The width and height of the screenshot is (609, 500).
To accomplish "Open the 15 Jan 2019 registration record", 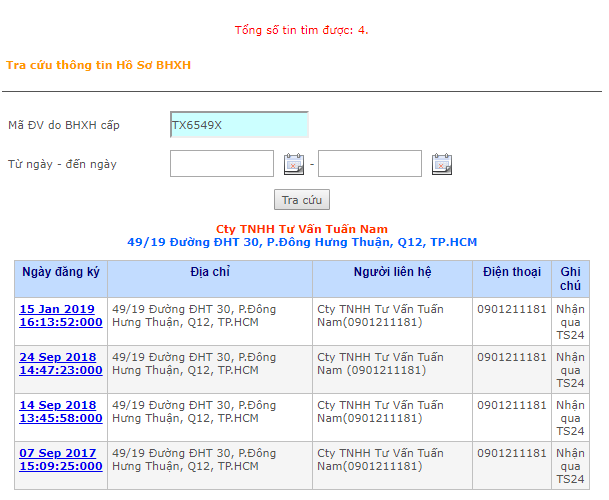I will coord(60,316).
